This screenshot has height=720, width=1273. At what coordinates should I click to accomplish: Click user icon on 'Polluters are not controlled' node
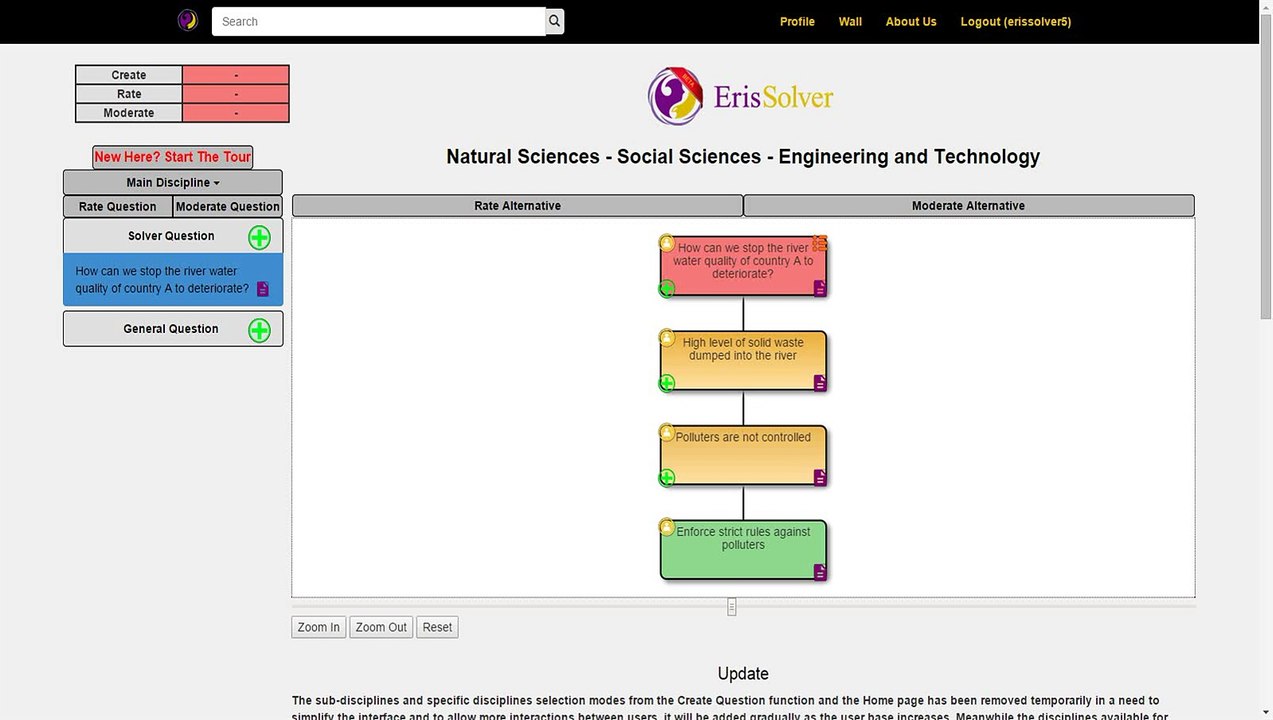point(667,432)
